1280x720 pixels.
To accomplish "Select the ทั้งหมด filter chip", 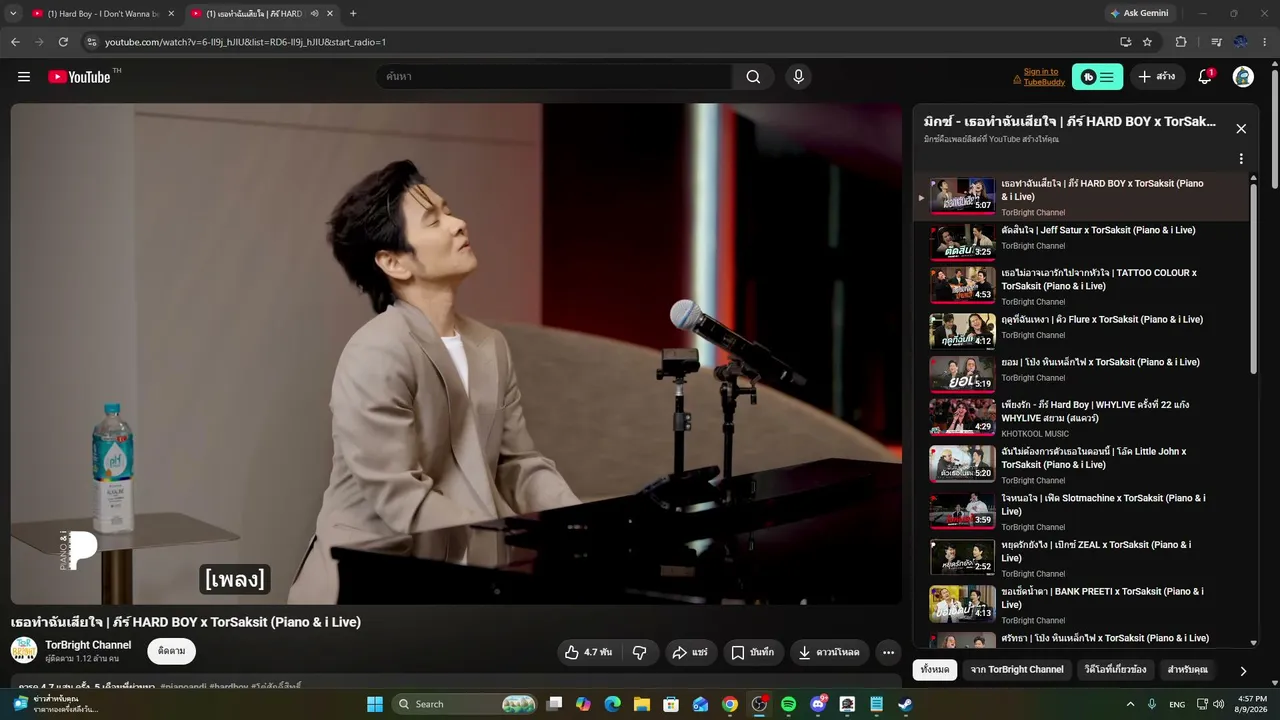I will click(935, 669).
